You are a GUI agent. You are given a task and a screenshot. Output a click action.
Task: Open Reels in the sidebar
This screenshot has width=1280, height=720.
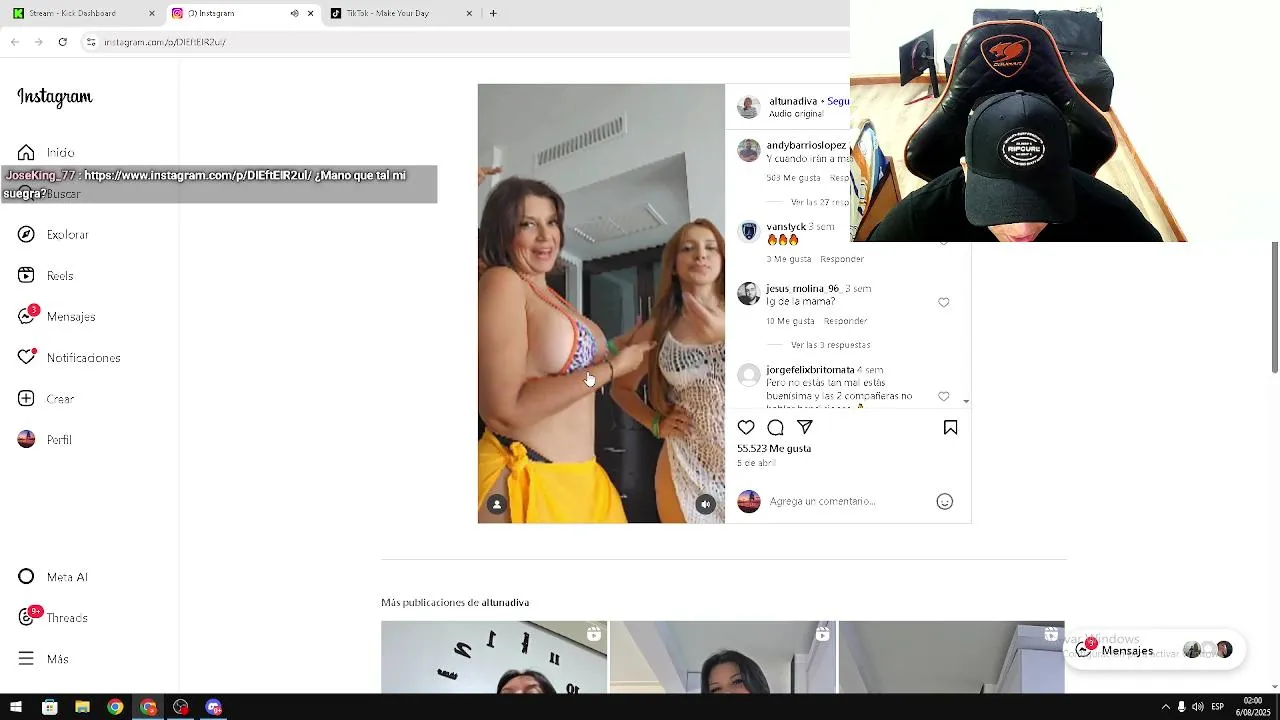click(x=46, y=275)
